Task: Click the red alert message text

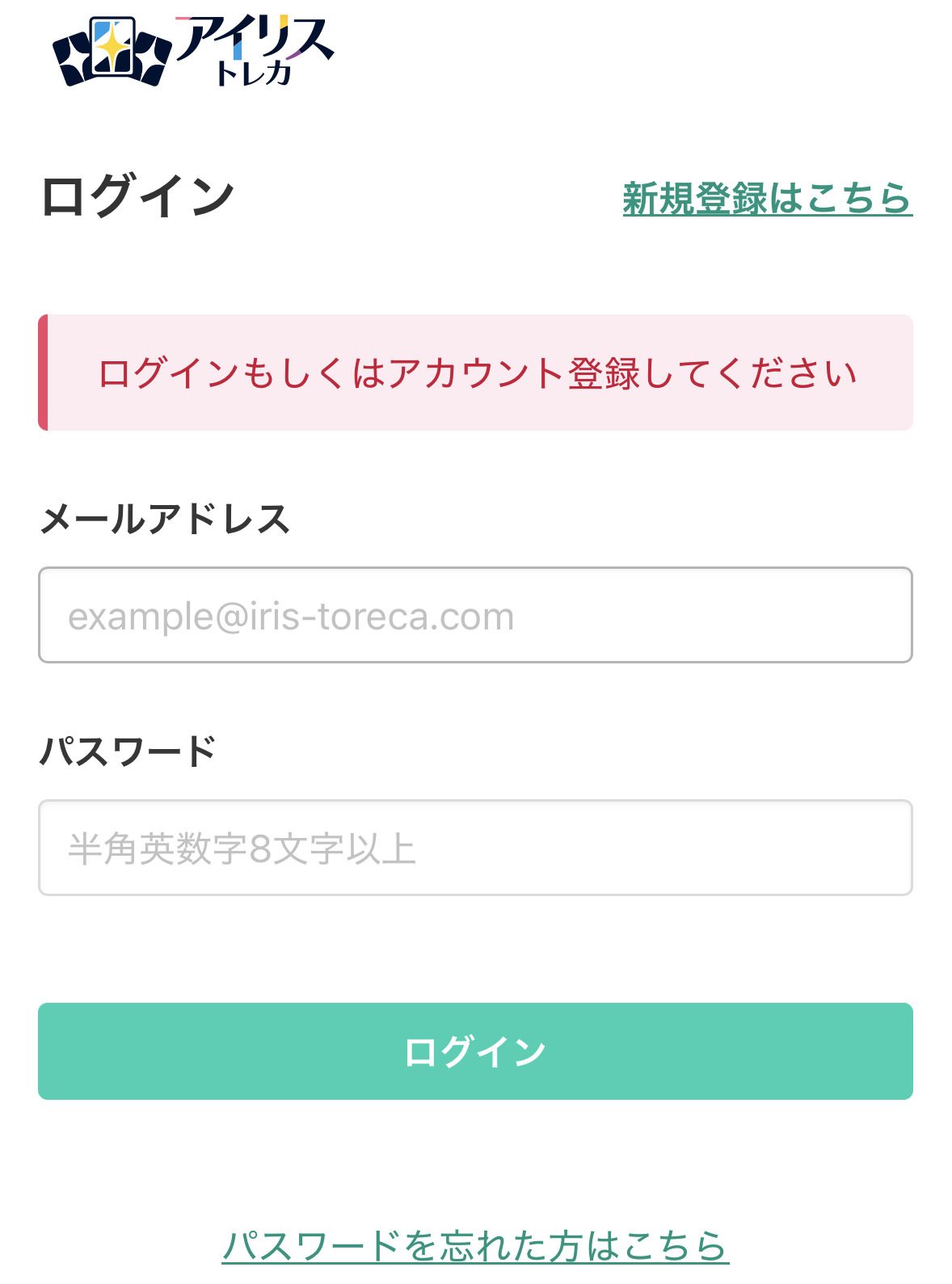Action: (477, 373)
